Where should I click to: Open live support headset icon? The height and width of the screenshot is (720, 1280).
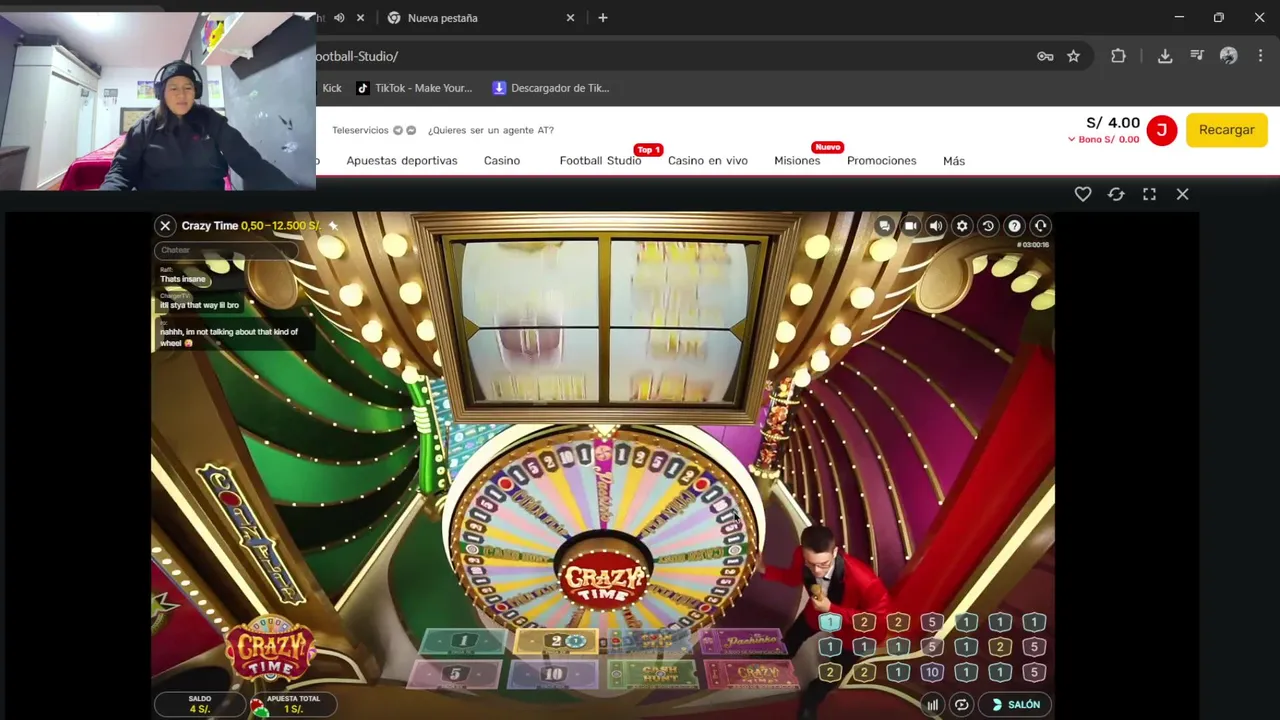pos(1040,226)
